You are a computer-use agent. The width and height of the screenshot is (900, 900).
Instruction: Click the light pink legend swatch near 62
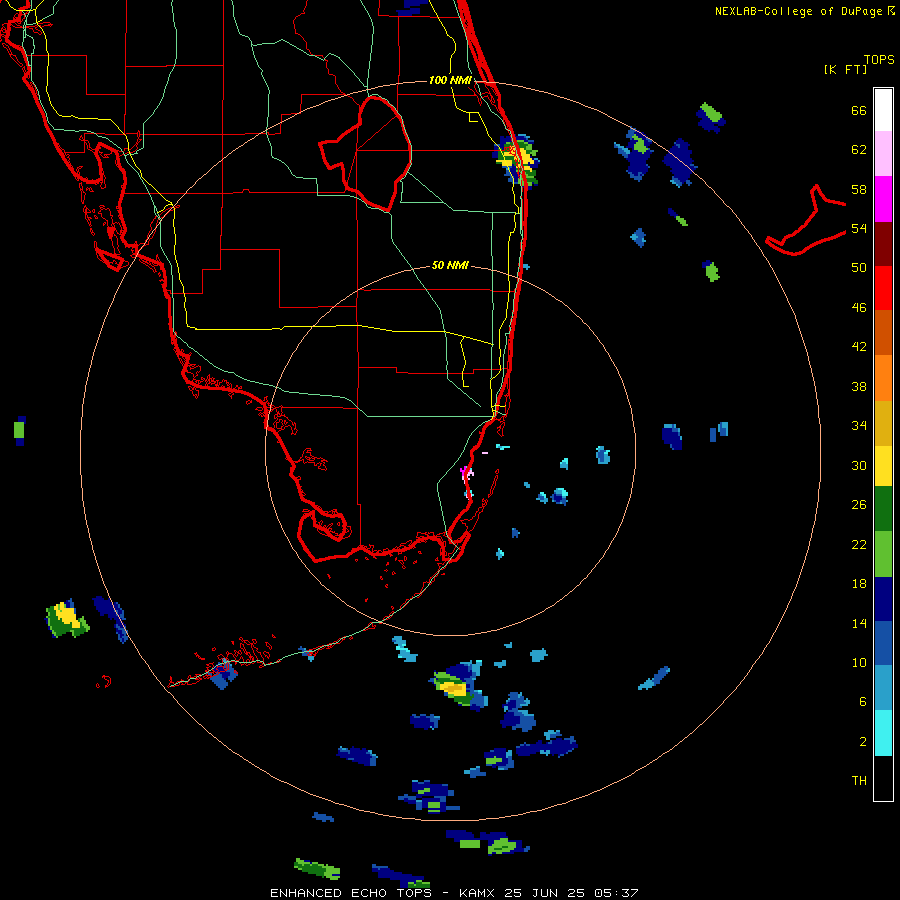point(883,153)
